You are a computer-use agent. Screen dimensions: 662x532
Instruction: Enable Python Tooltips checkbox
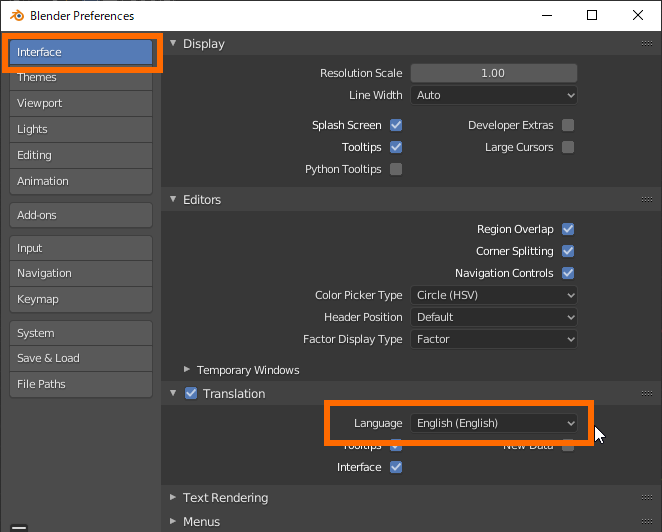coord(396,169)
